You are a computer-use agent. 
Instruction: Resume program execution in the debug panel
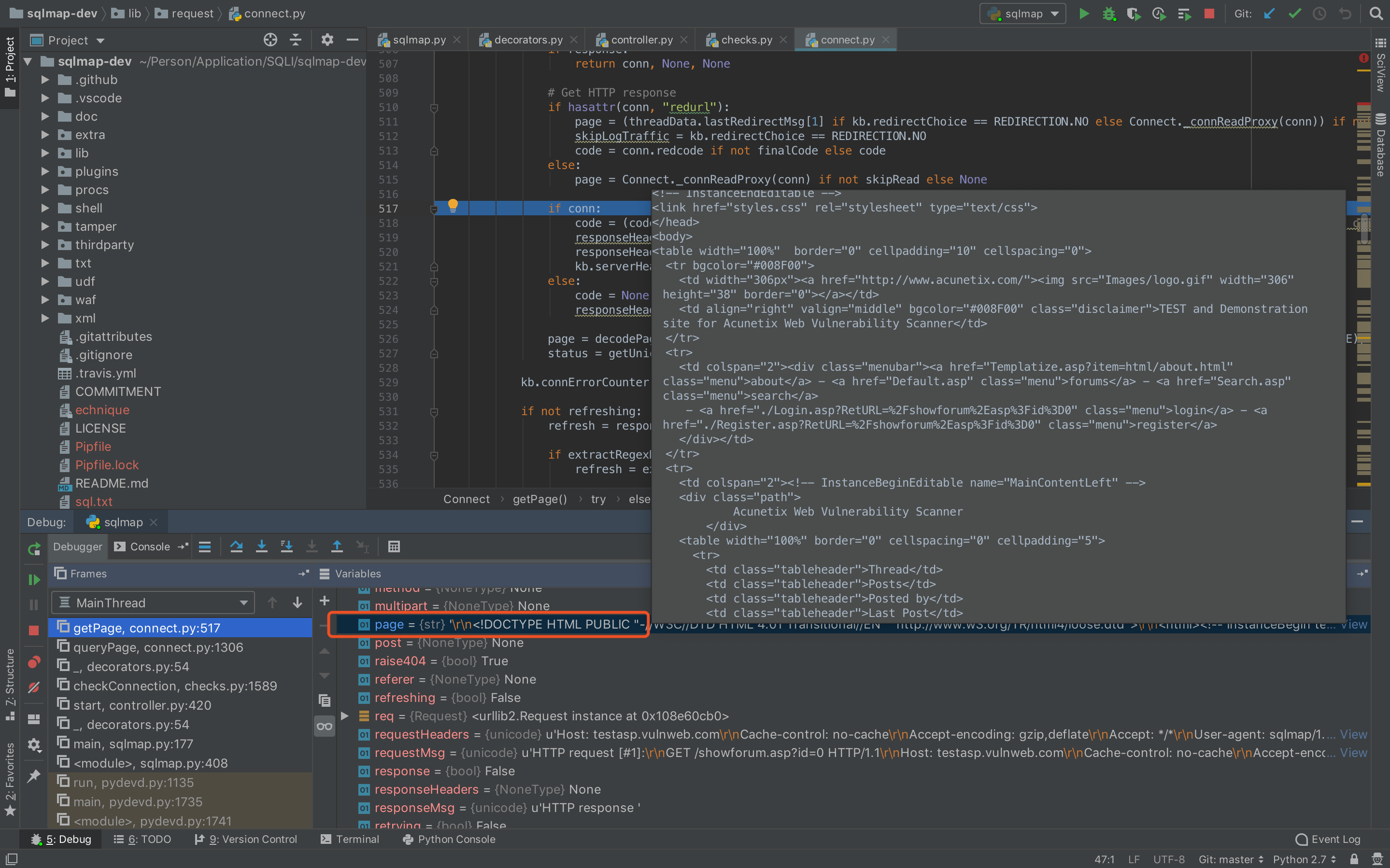[x=34, y=579]
